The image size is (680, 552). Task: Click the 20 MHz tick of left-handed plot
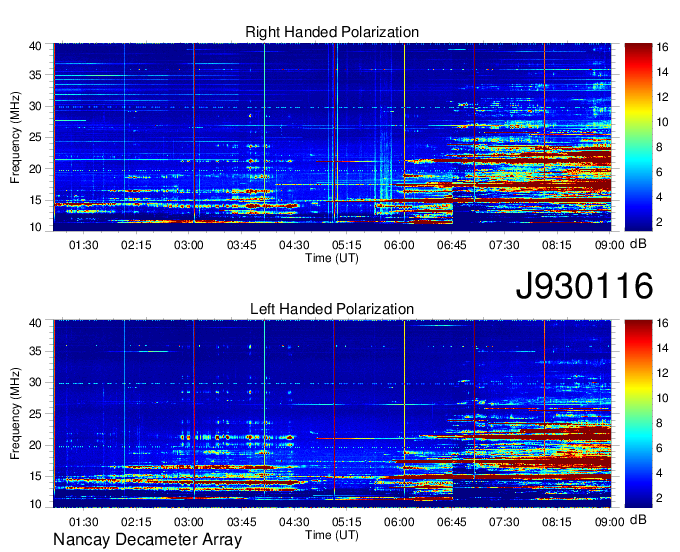(35, 445)
